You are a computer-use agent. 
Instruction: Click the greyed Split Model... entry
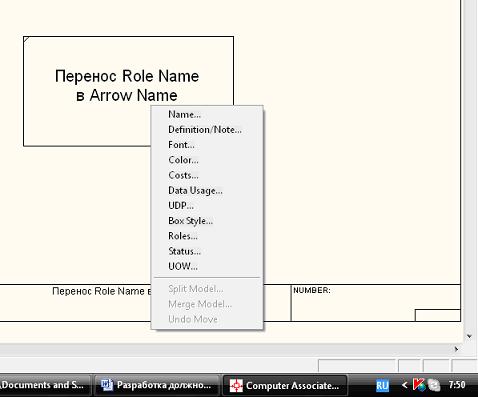[x=207, y=289]
